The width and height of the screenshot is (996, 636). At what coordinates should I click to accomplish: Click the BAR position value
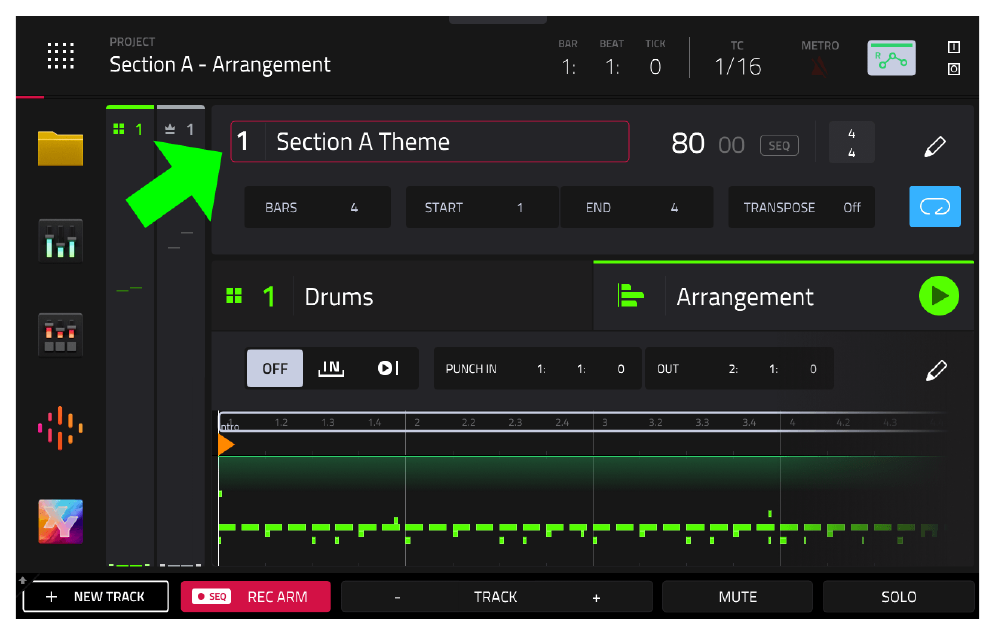[569, 67]
